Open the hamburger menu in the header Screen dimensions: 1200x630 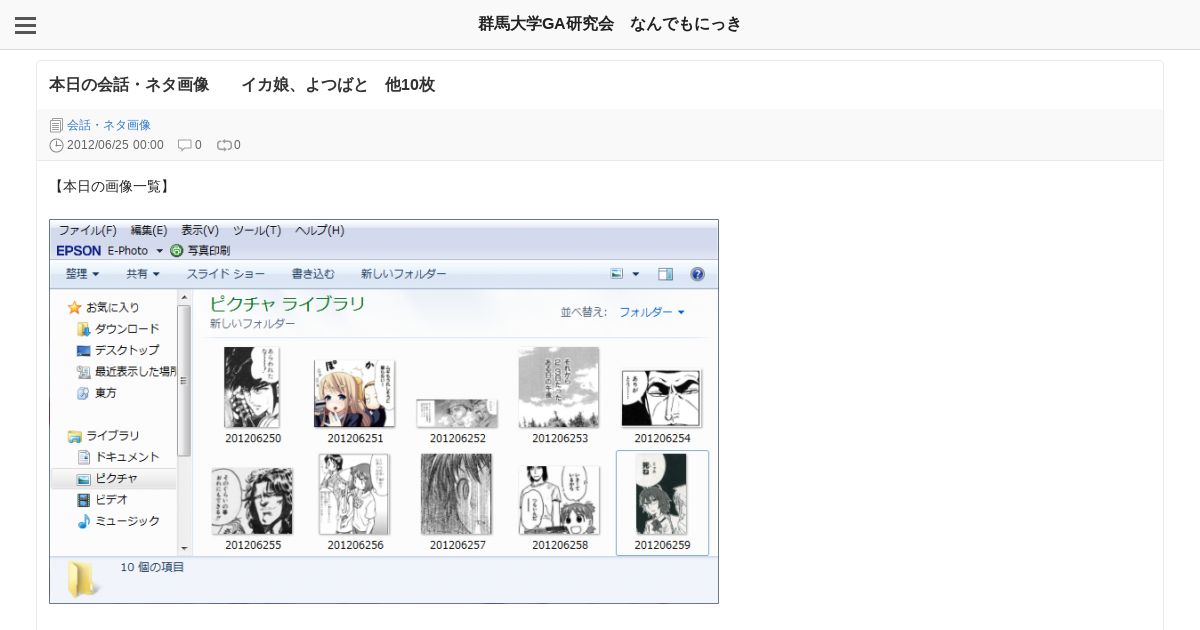[25, 25]
